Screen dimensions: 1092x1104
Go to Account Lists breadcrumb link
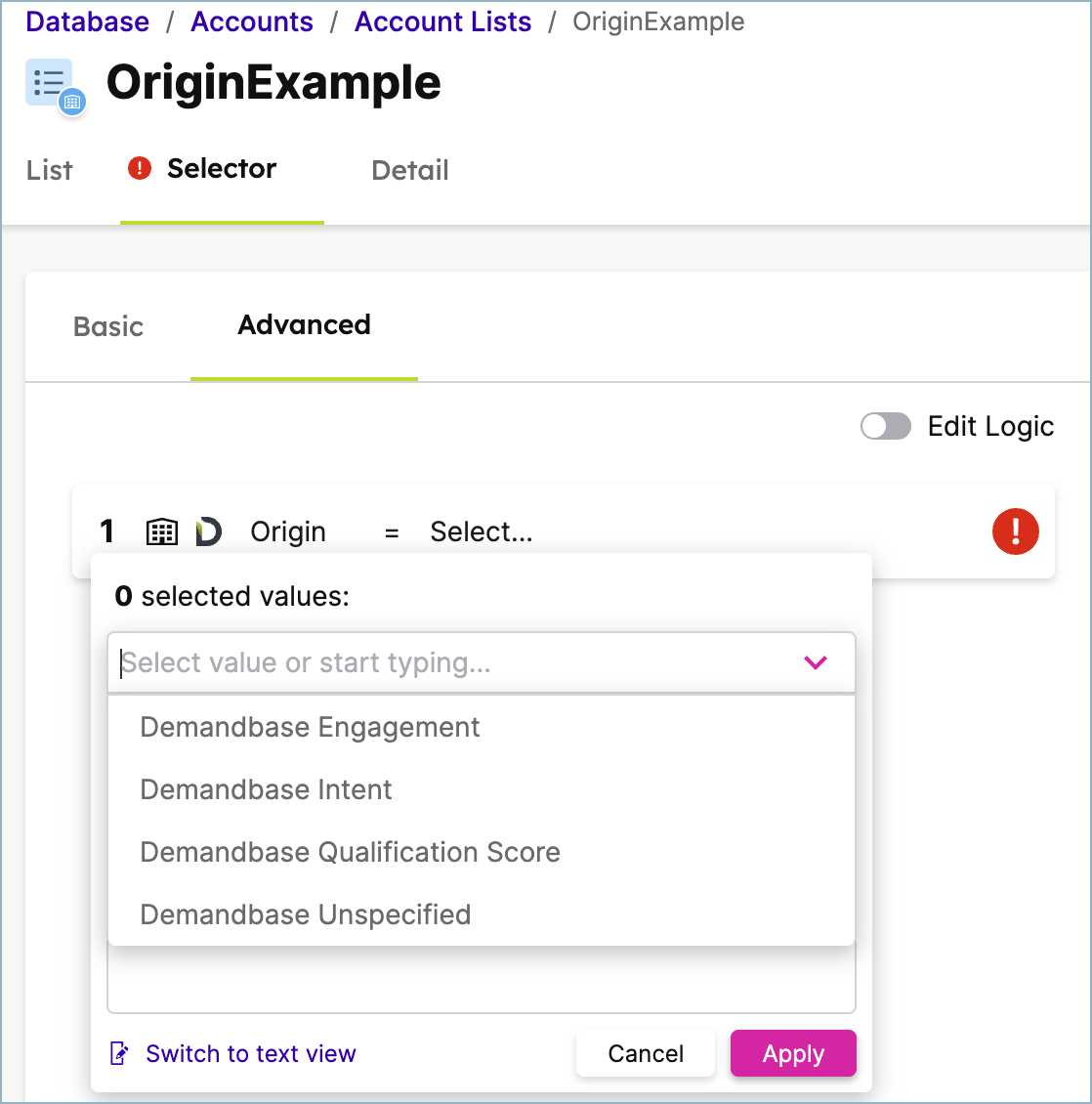pyautogui.click(x=442, y=21)
